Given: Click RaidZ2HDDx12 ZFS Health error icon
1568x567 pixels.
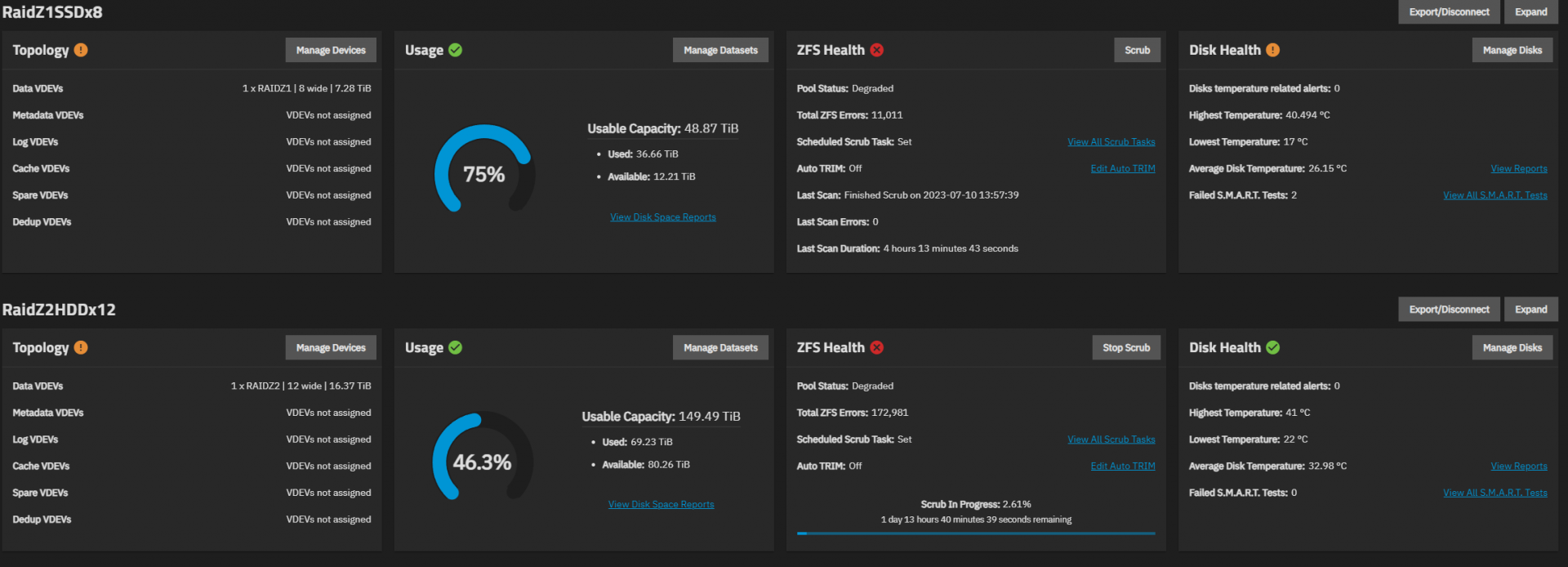Looking at the screenshot, I should pos(877,347).
